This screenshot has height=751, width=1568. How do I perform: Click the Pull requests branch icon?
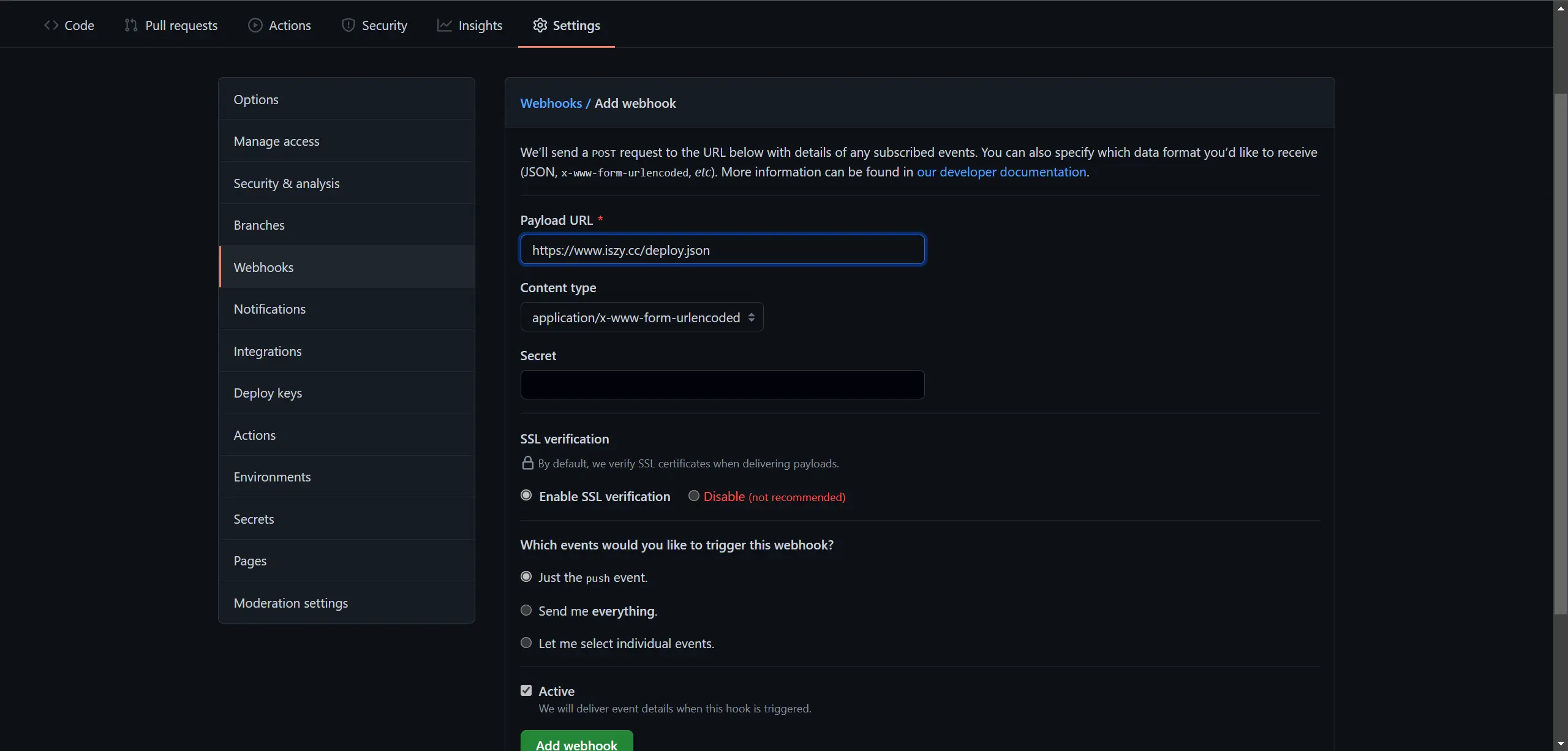[x=130, y=25]
